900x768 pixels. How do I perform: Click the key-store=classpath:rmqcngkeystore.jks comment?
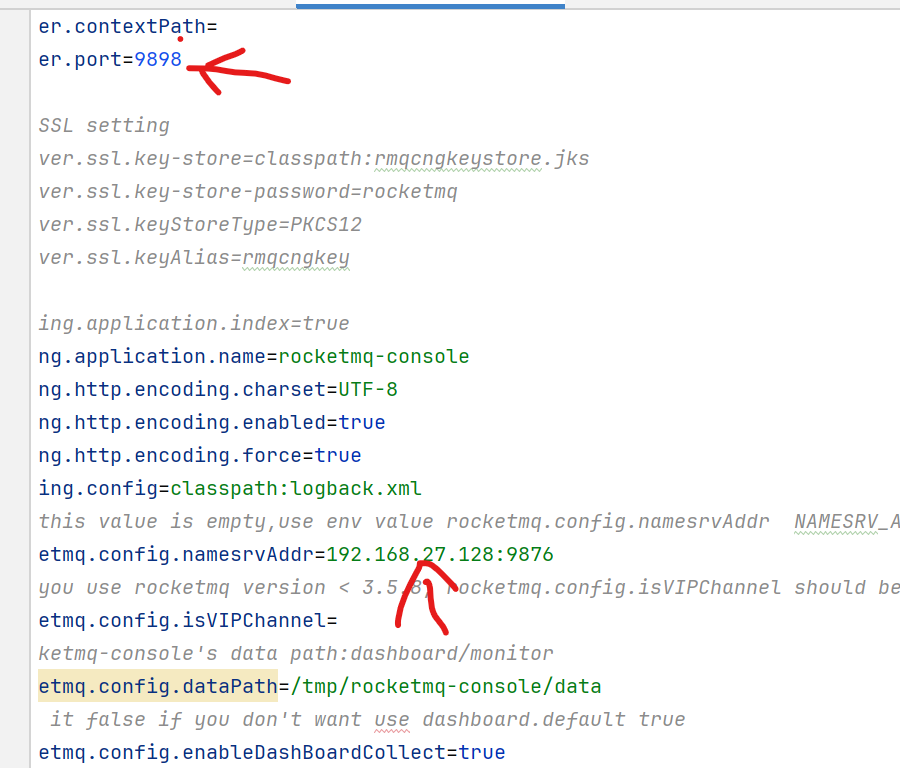(x=314, y=158)
